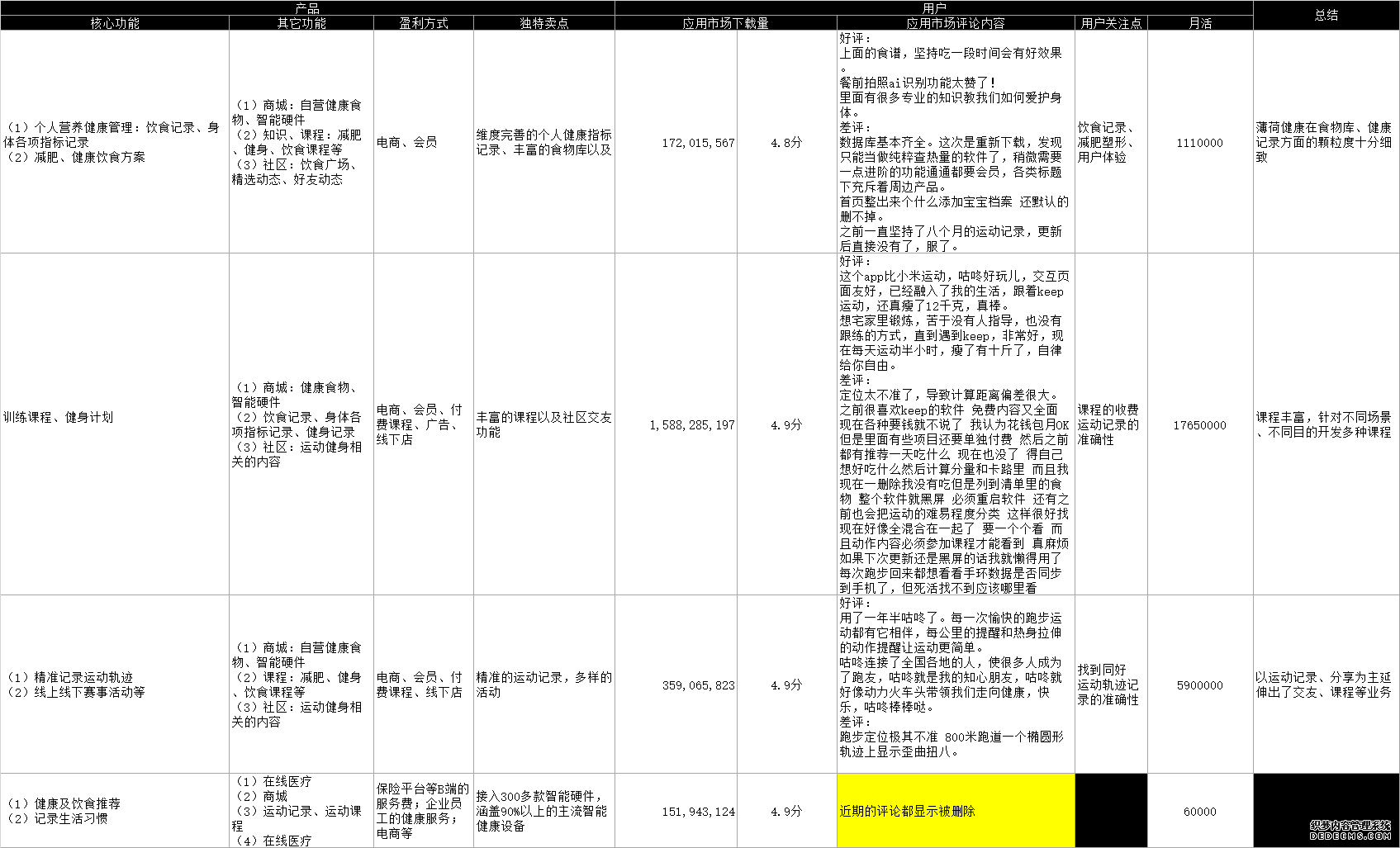The width and height of the screenshot is (1400, 848).
Task: Click the 其它功能 column header
Action: click(x=301, y=22)
